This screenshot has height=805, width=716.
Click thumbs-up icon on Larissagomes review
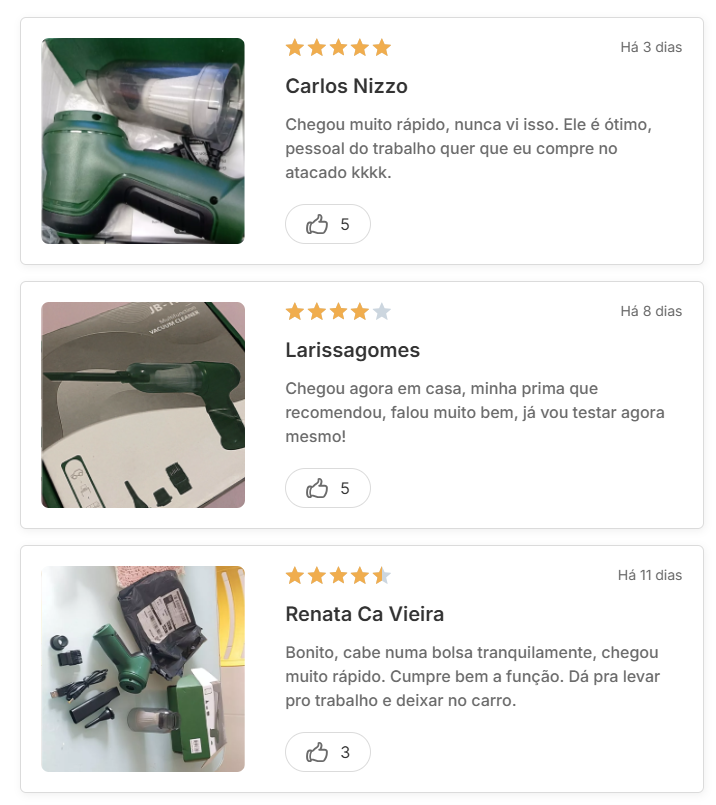[317, 488]
